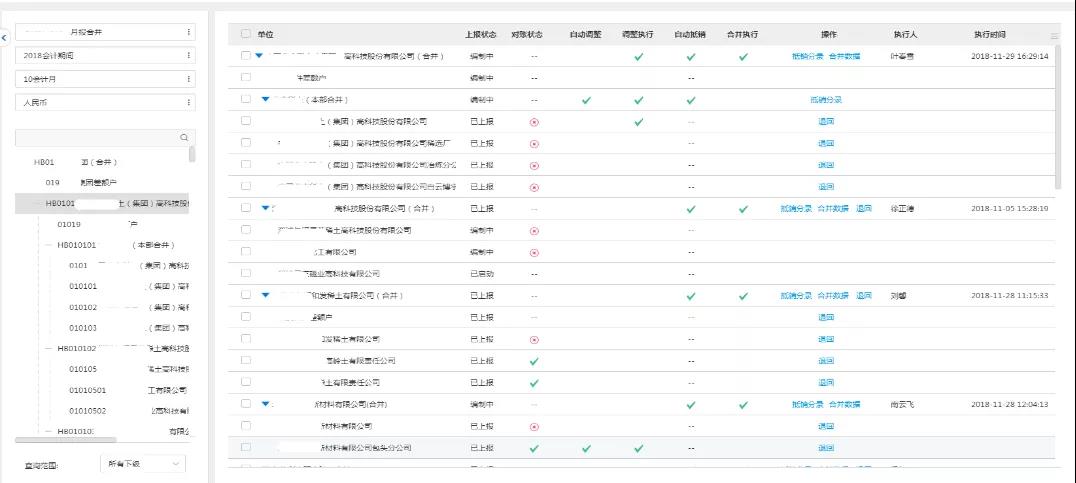Click the three-dot icon beside 人民币
Image resolution: width=1076 pixels, height=483 pixels.
point(189,102)
